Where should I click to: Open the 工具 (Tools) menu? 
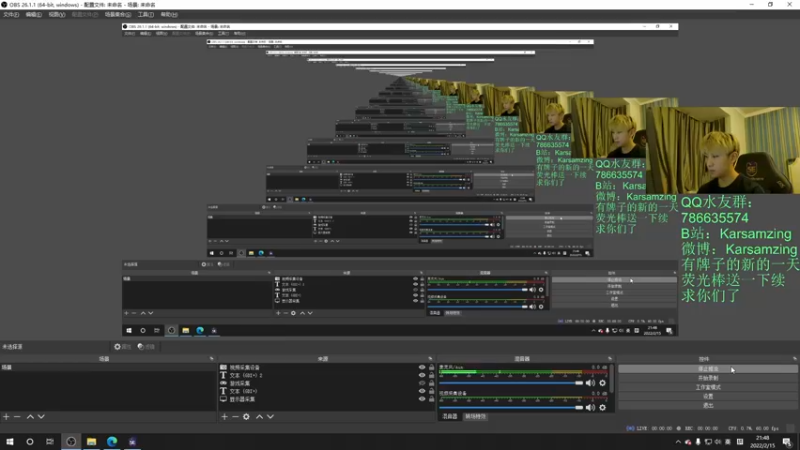tap(145, 14)
